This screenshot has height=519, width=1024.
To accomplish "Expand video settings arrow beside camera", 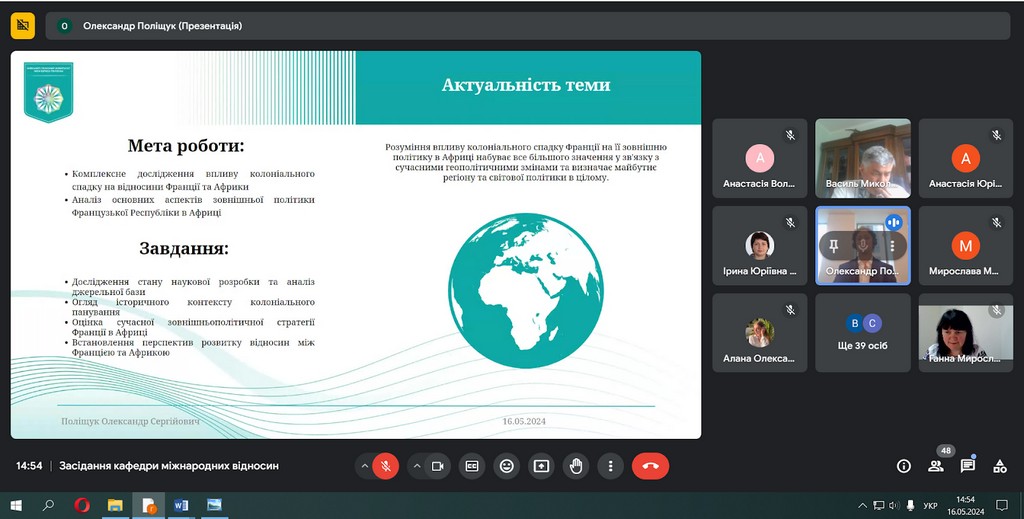I will coord(415,466).
